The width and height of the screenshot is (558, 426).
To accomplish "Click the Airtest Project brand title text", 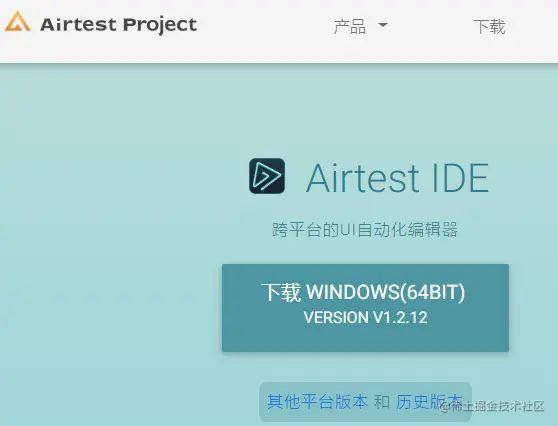I will tap(119, 25).
